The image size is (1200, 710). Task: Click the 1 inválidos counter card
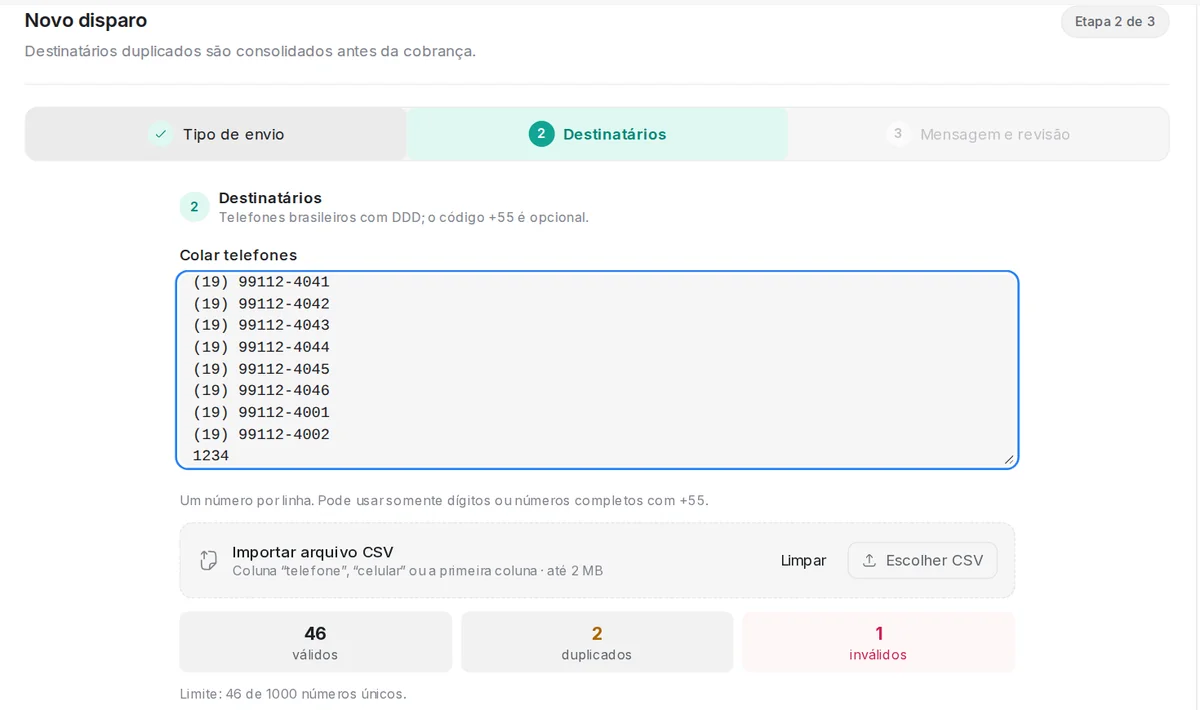878,642
